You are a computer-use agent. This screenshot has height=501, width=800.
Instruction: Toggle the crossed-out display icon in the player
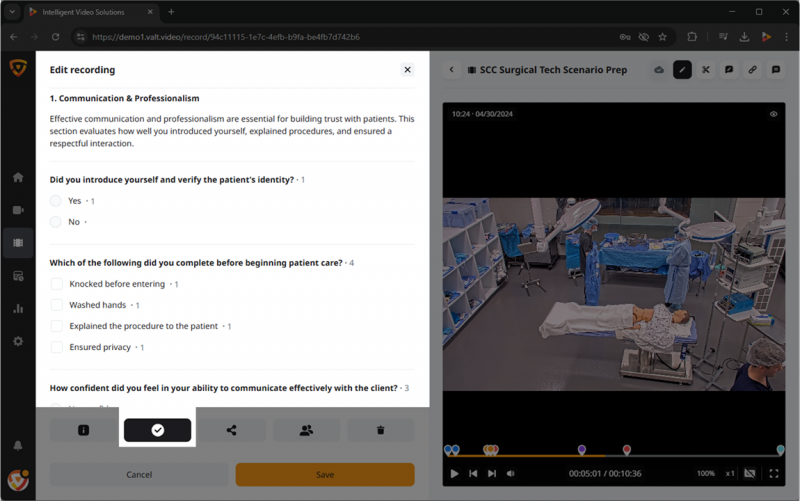[749, 473]
